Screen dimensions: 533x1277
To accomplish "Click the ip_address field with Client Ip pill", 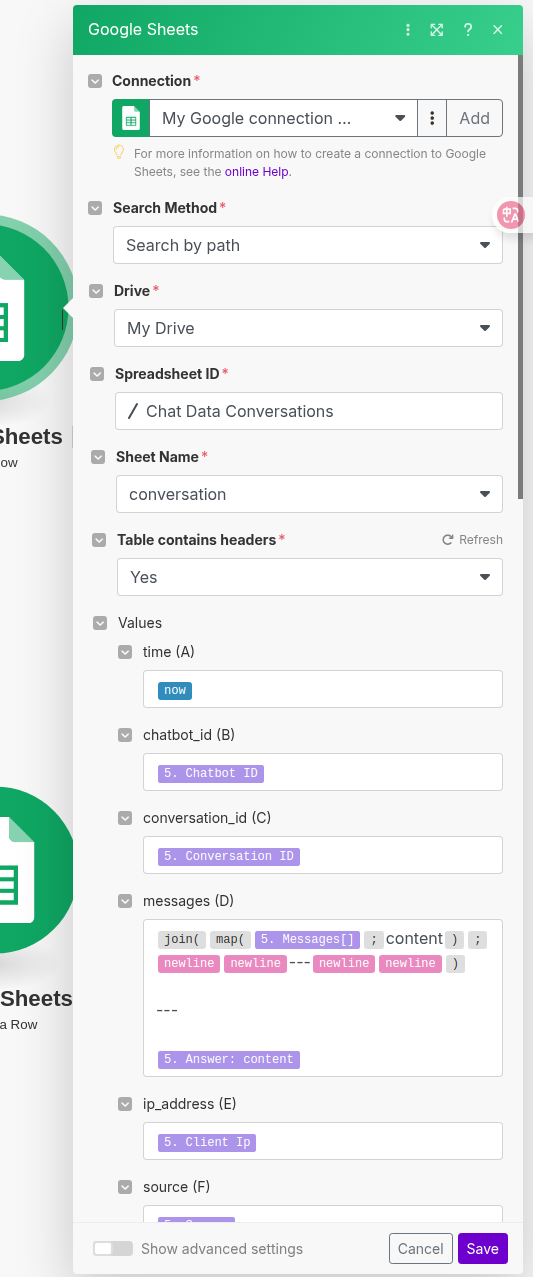I will pyautogui.click(x=323, y=1142).
